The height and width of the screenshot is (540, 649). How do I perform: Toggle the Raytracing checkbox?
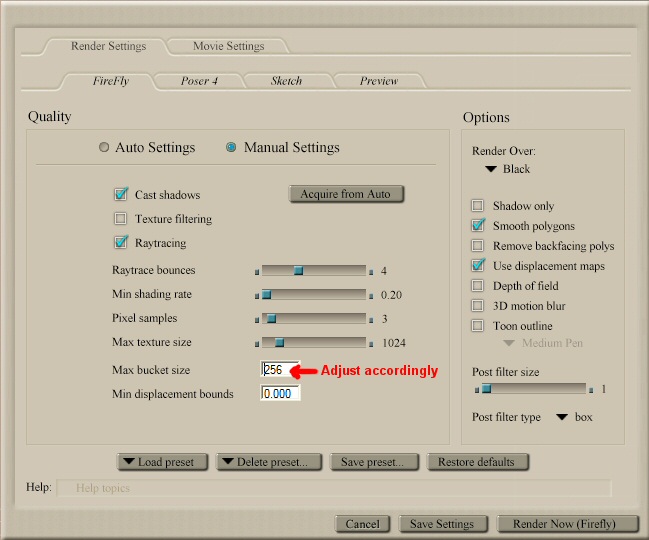pos(121,242)
